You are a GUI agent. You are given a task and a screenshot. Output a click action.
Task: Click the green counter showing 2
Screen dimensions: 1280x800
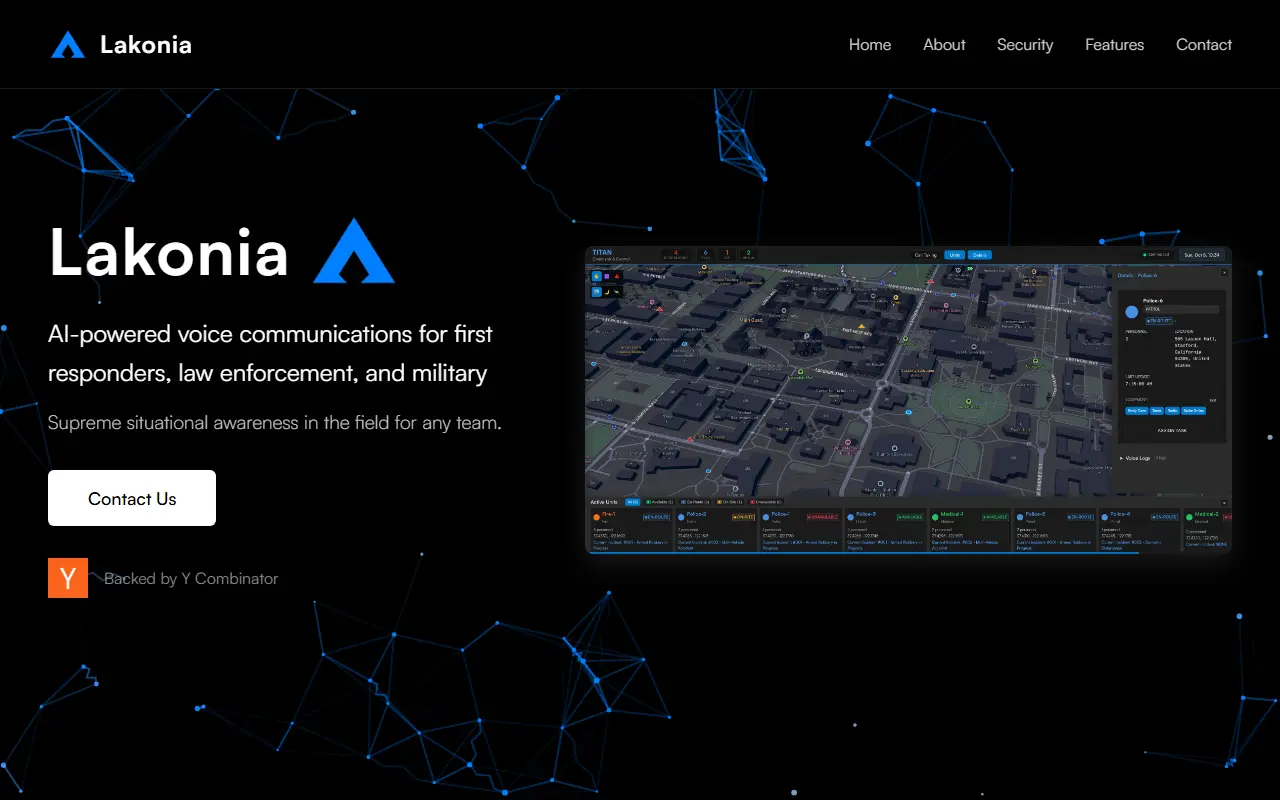[x=748, y=255]
